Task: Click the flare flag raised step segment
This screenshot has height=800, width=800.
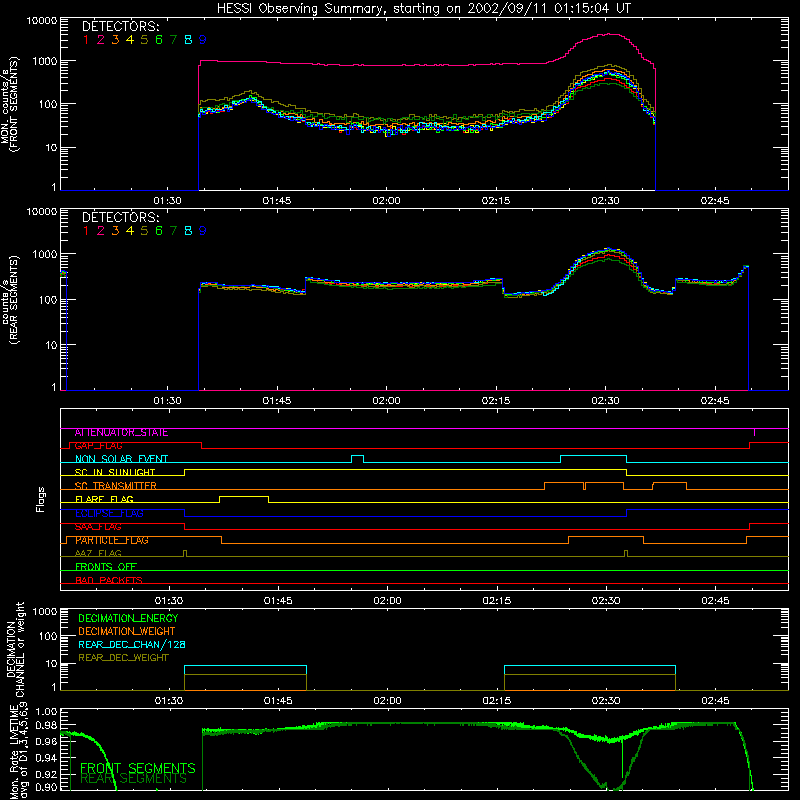Action: click(x=244, y=496)
